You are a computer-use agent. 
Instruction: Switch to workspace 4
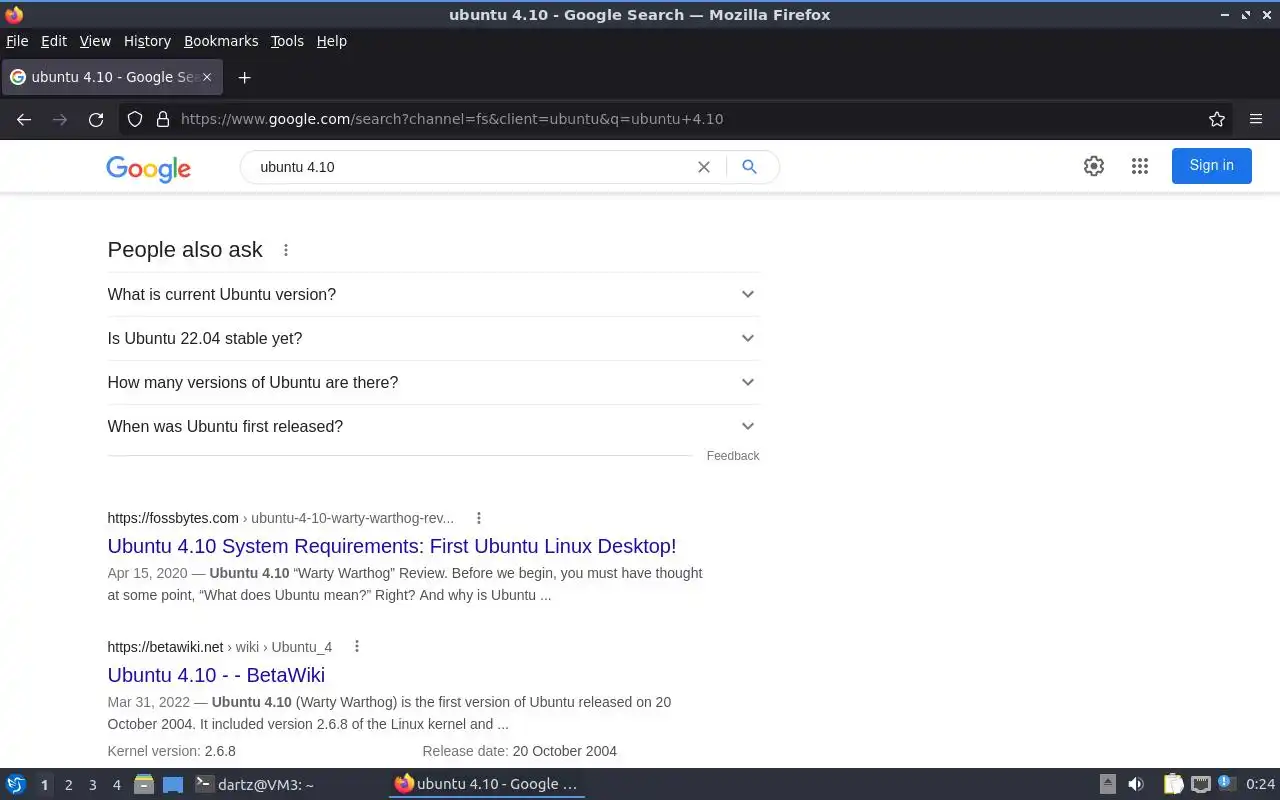coord(116,785)
